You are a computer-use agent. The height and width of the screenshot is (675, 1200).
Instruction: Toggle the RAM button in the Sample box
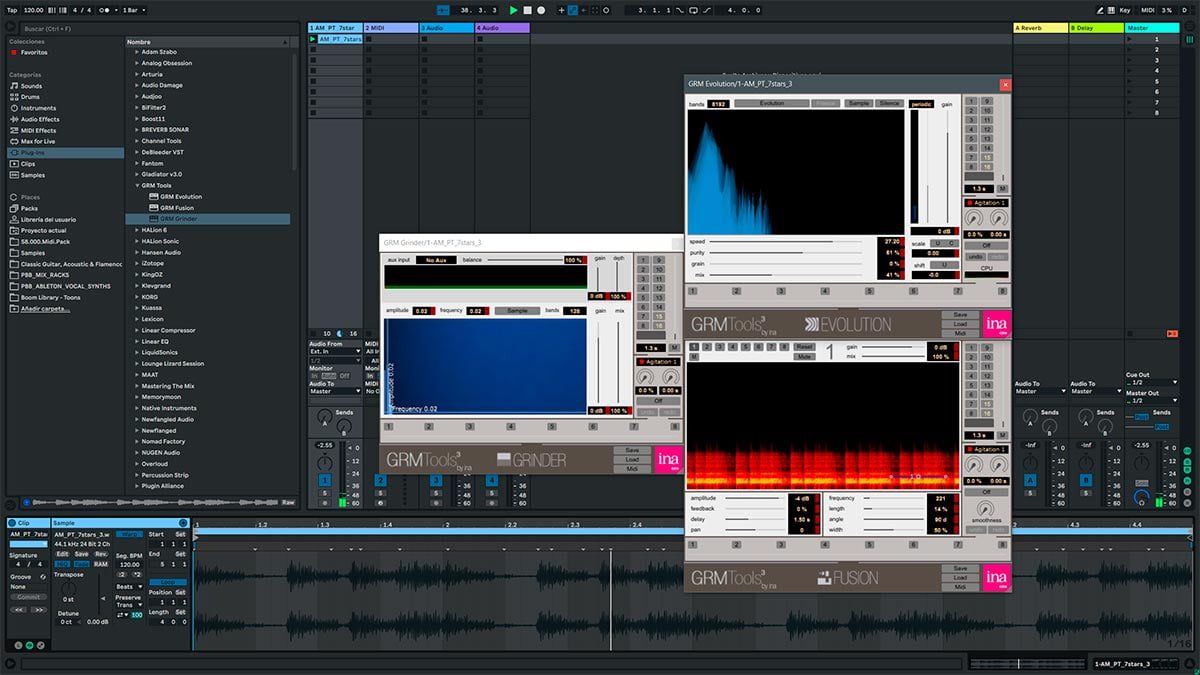click(x=101, y=564)
